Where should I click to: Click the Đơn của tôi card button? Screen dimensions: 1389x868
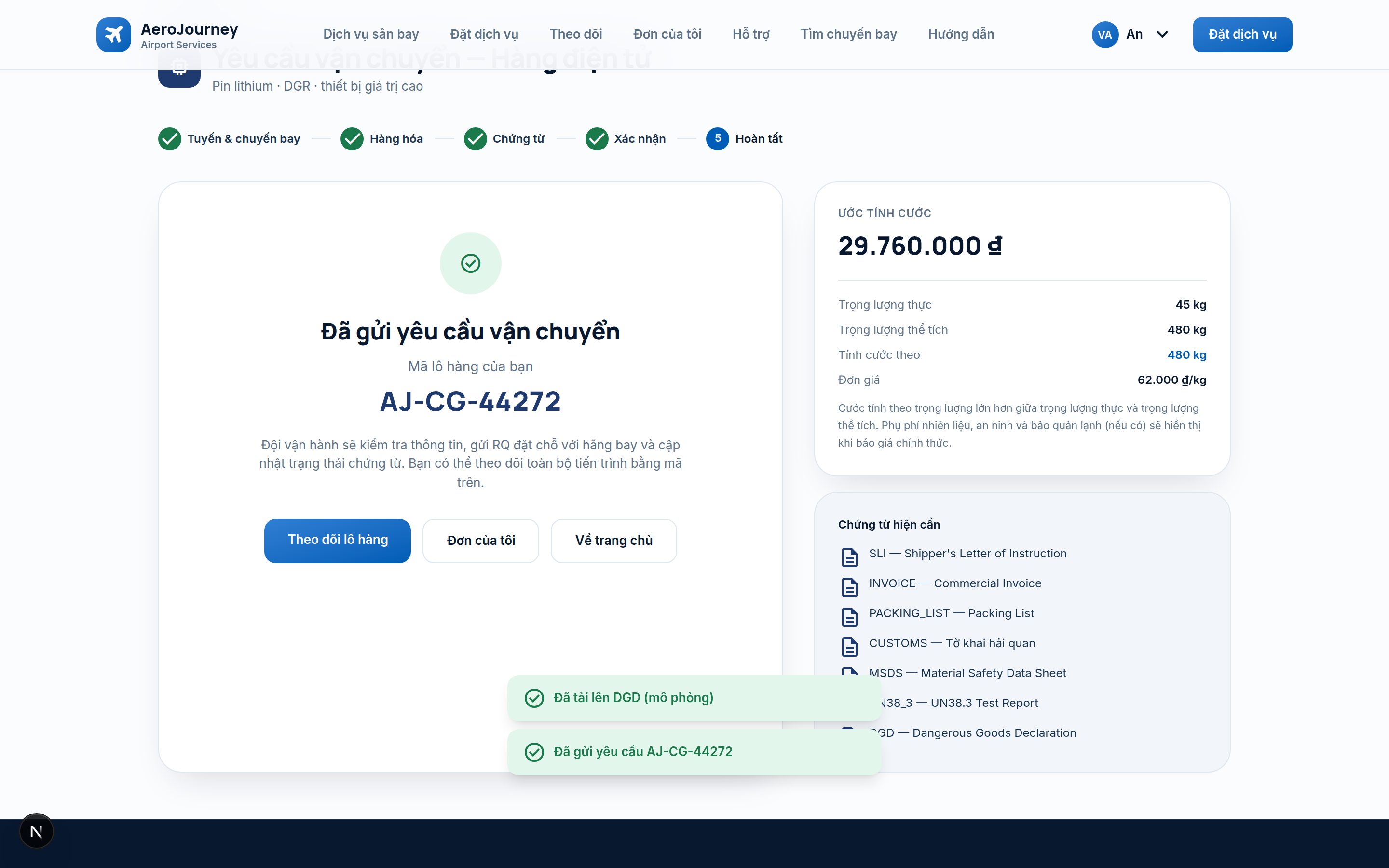pos(481,541)
